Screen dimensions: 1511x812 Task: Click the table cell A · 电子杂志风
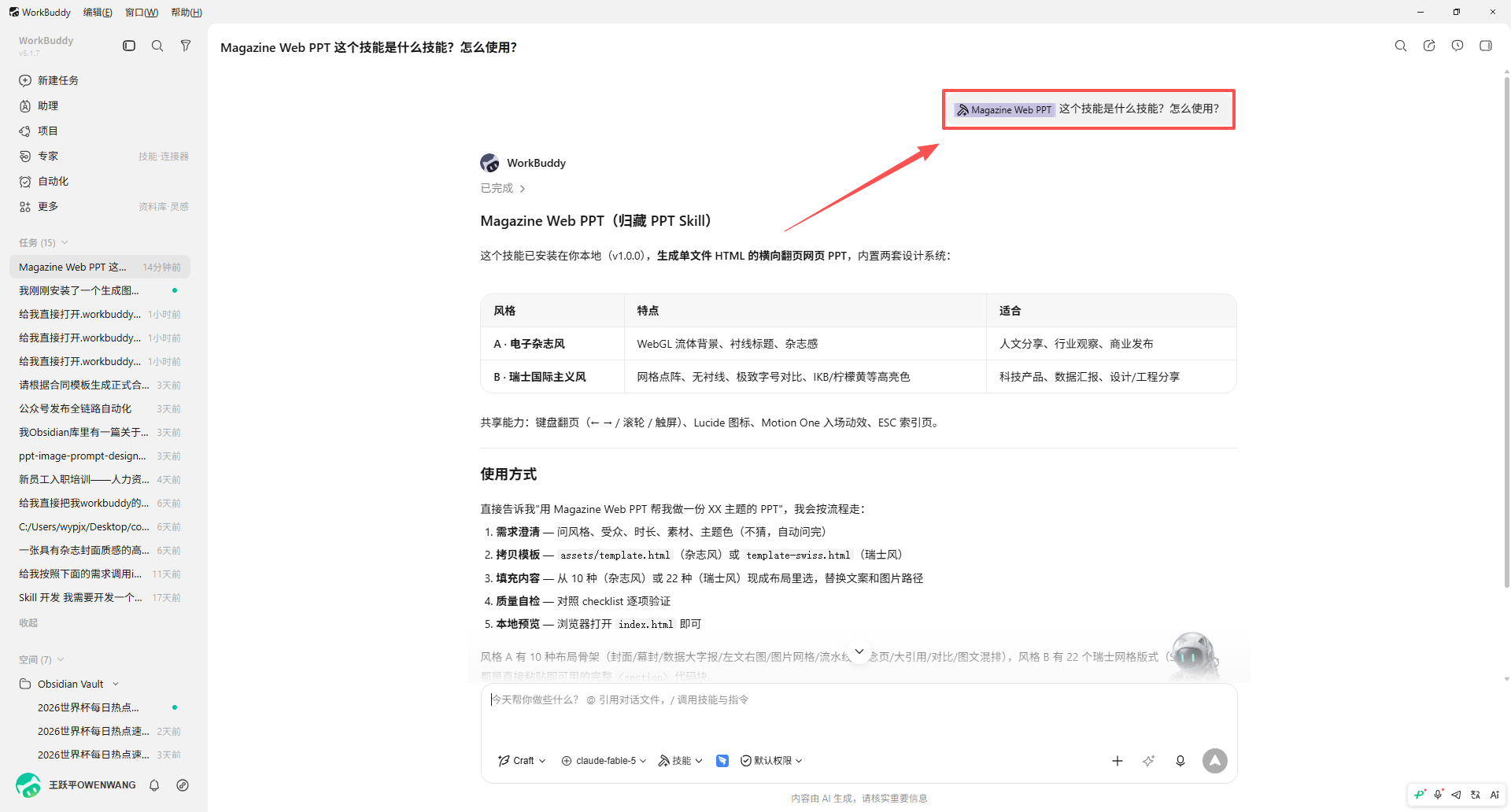pyautogui.click(x=552, y=344)
